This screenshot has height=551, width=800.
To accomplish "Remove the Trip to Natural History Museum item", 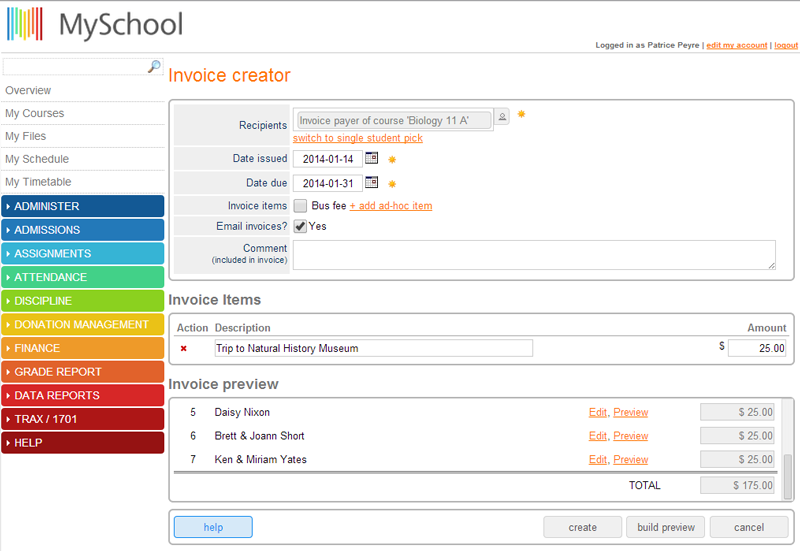I will click(x=183, y=348).
